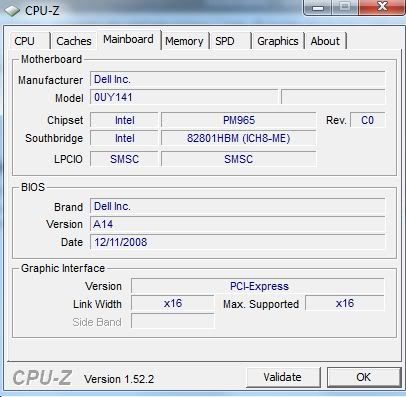Select the PM965 chipset field
This screenshot has width=406, height=397.
[x=239, y=120]
